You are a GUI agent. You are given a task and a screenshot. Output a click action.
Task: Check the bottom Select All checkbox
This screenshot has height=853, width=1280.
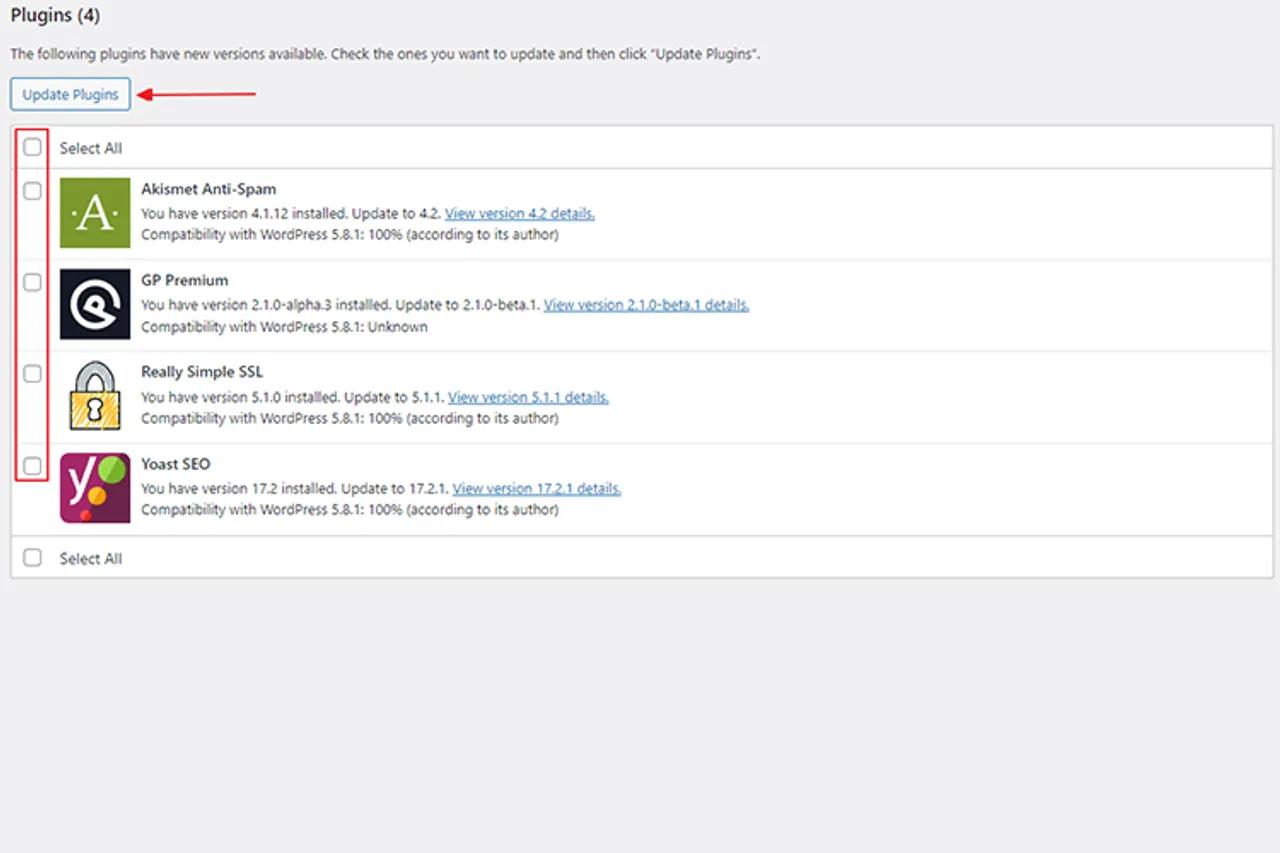click(33, 557)
